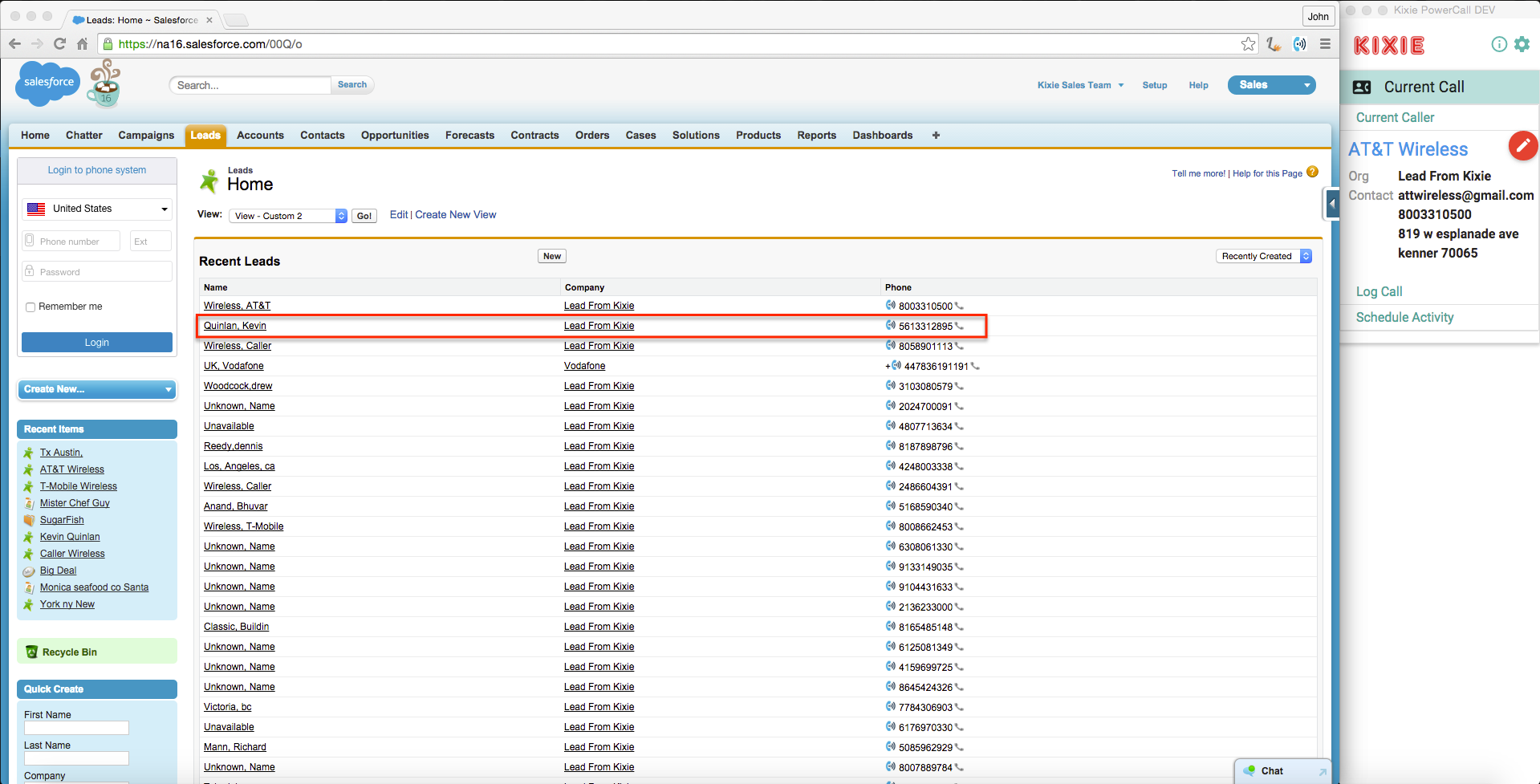Click the Kixie dial icon for 447836191191

pos(896,365)
